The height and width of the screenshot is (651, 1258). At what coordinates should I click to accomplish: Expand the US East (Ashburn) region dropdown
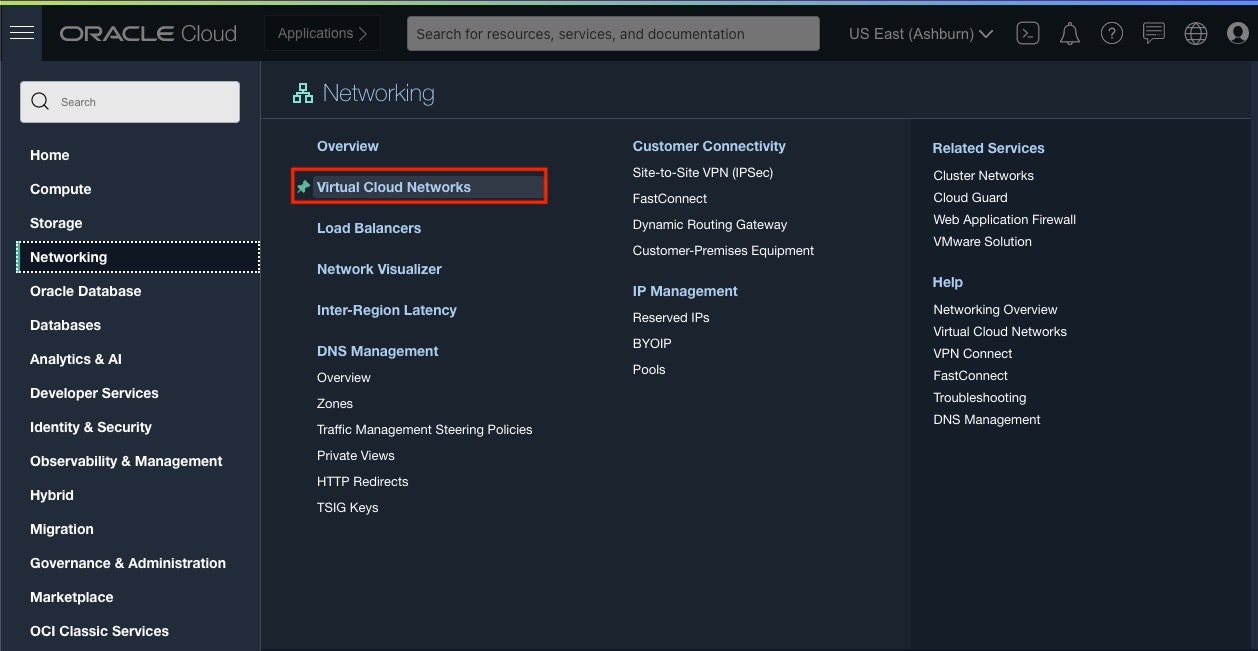point(921,33)
